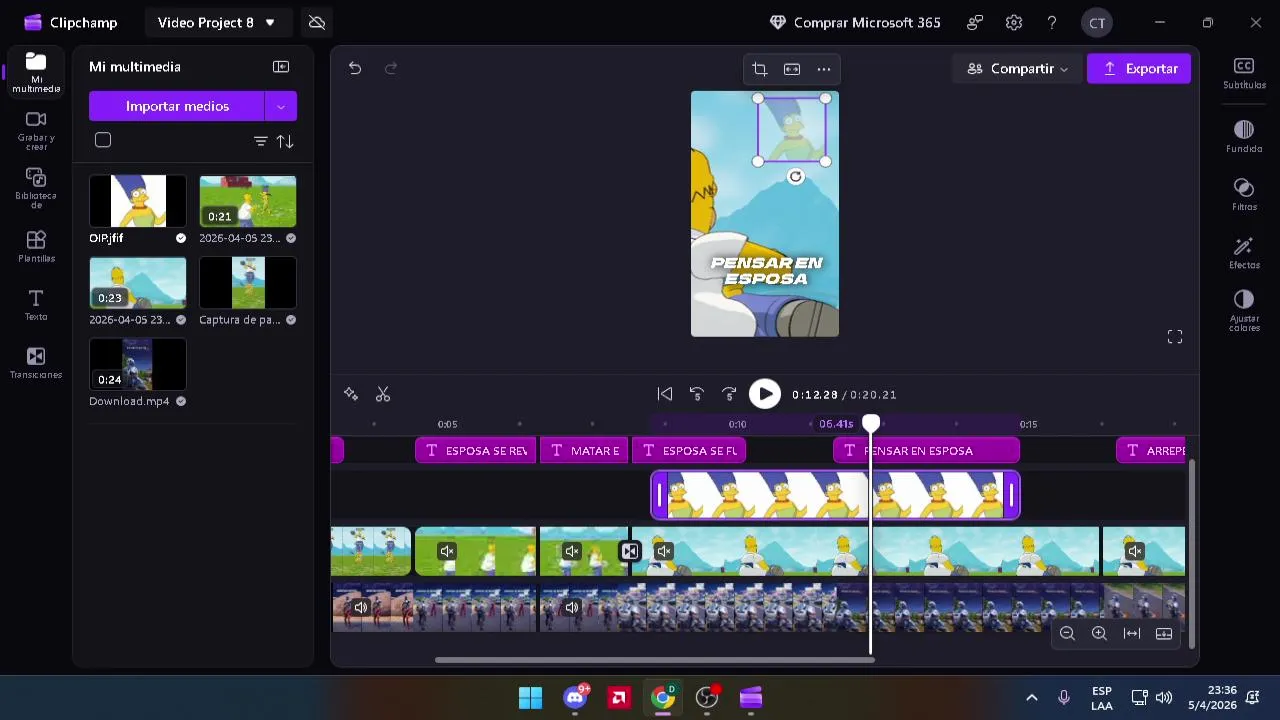The image size is (1280, 720).
Task: Open more options above preview
Action: tap(824, 69)
